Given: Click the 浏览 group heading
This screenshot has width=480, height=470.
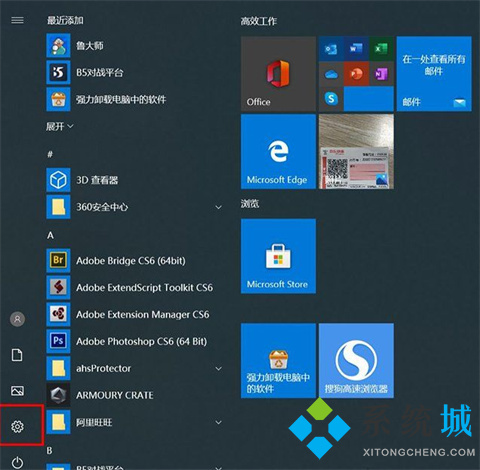Looking at the screenshot, I should 250,203.
